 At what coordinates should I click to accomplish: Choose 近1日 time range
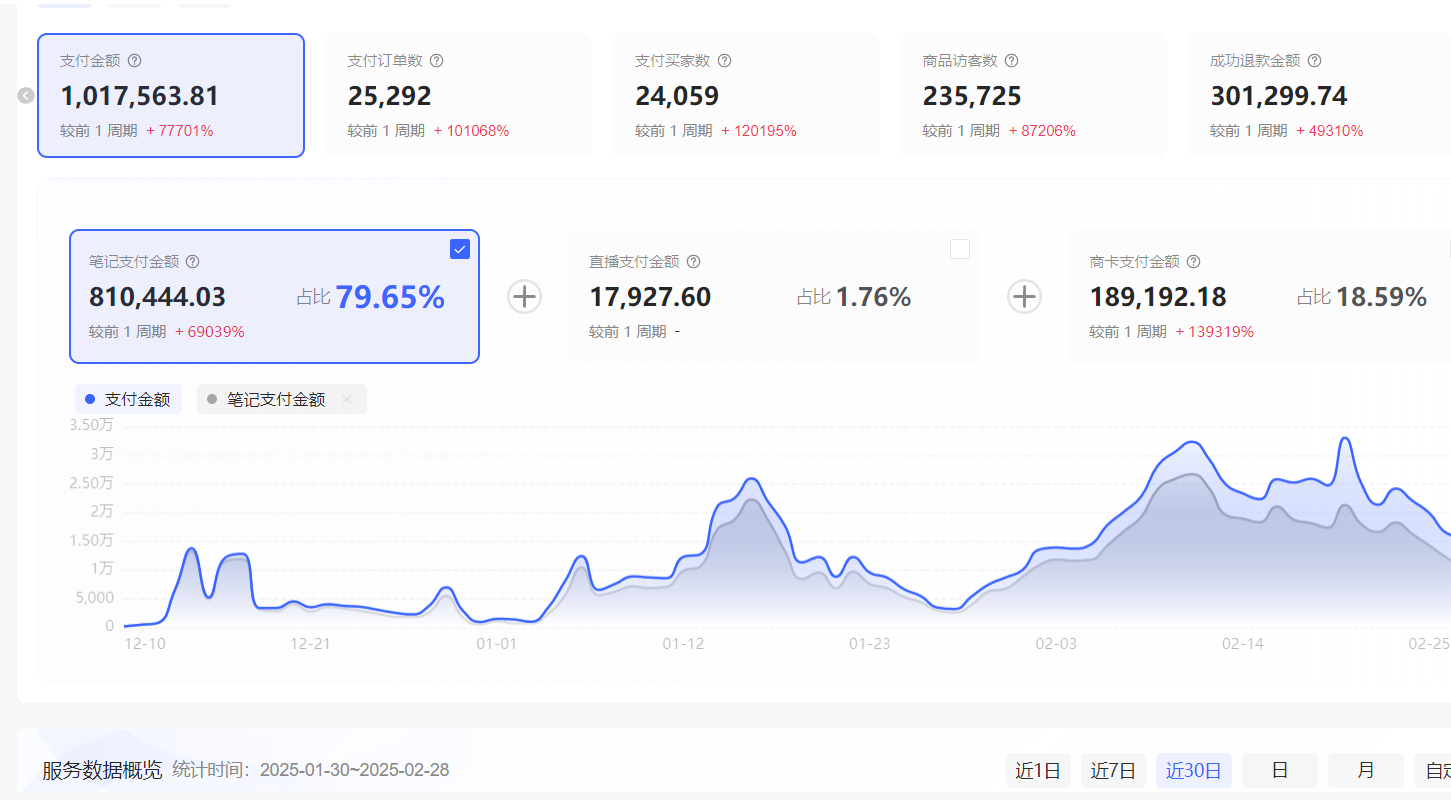pyautogui.click(x=1038, y=770)
